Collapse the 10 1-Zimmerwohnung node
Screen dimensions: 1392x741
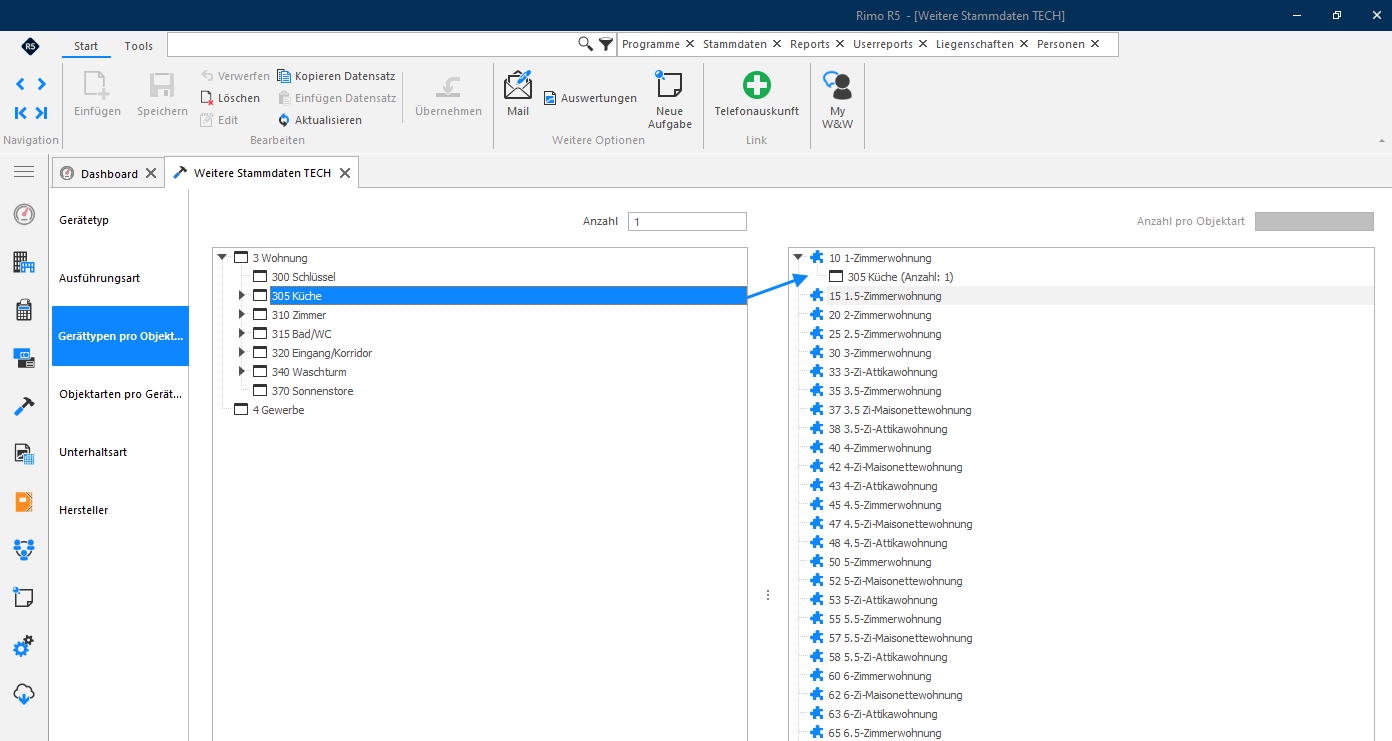click(798, 257)
